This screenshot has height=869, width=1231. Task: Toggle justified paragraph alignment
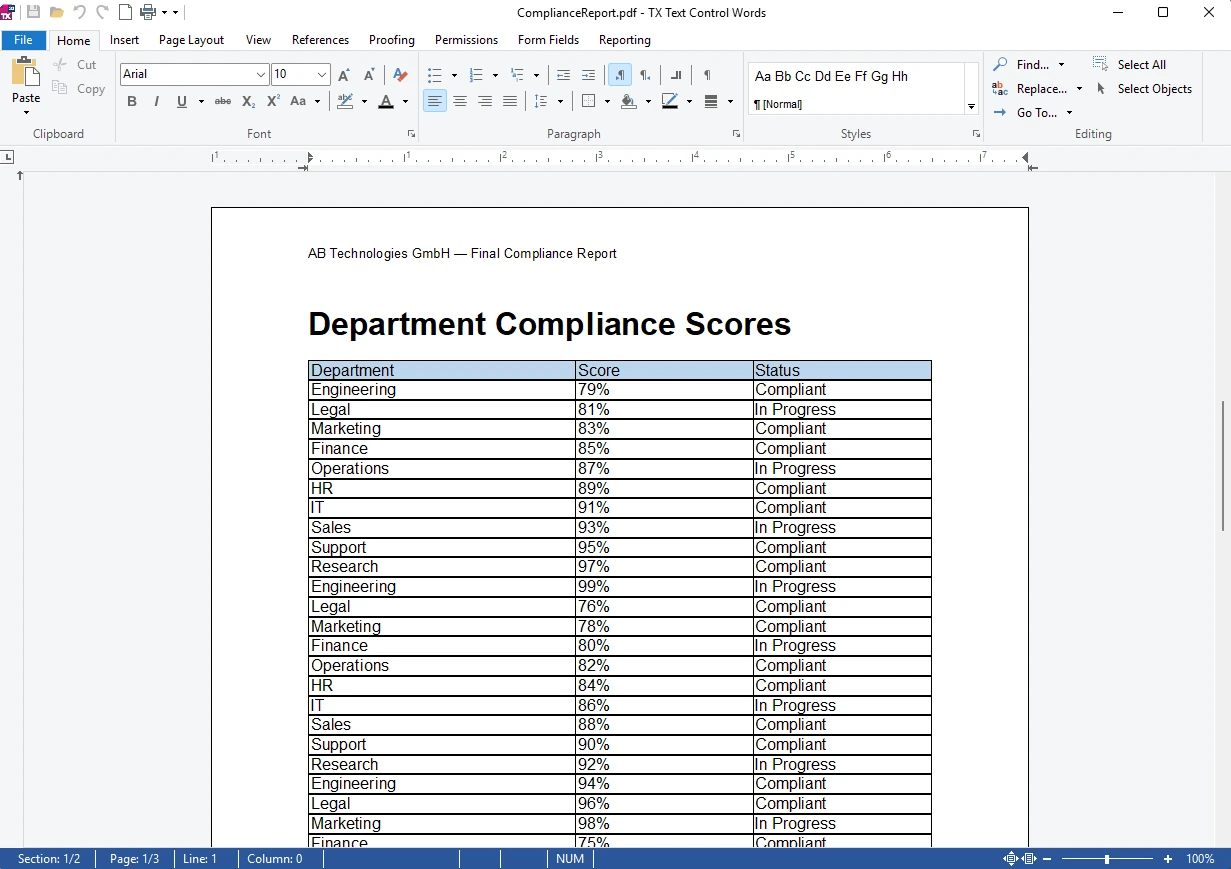[x=509, y=101]
